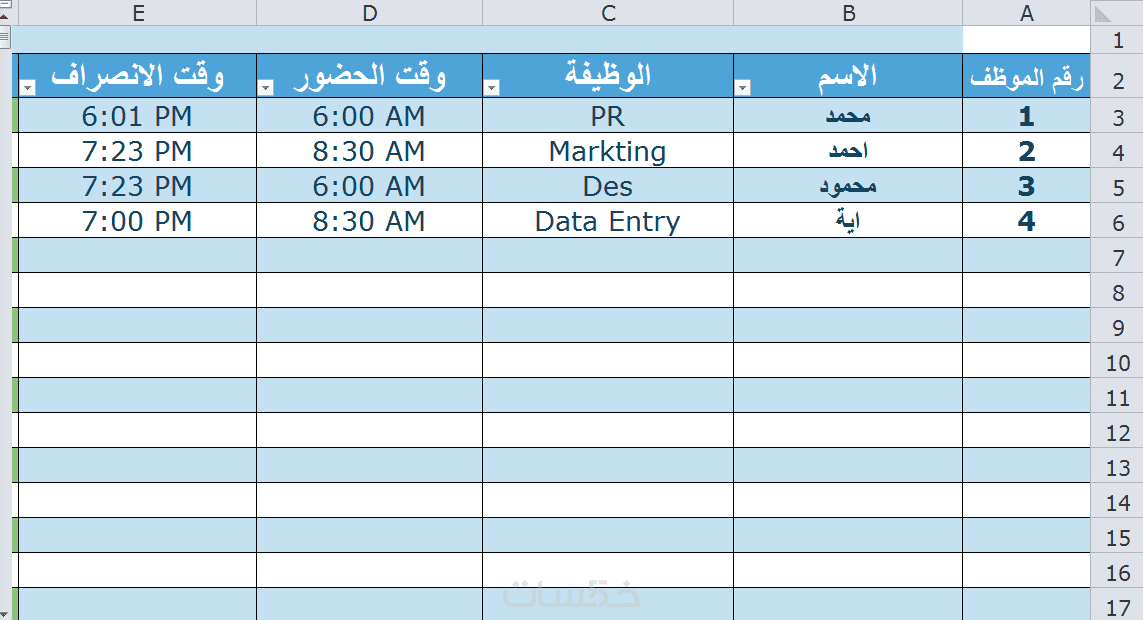This screenshot has height=620, width=1143.
Task: Click the 8:30 AM cell for Markting
Action: (x=369, y=151)
